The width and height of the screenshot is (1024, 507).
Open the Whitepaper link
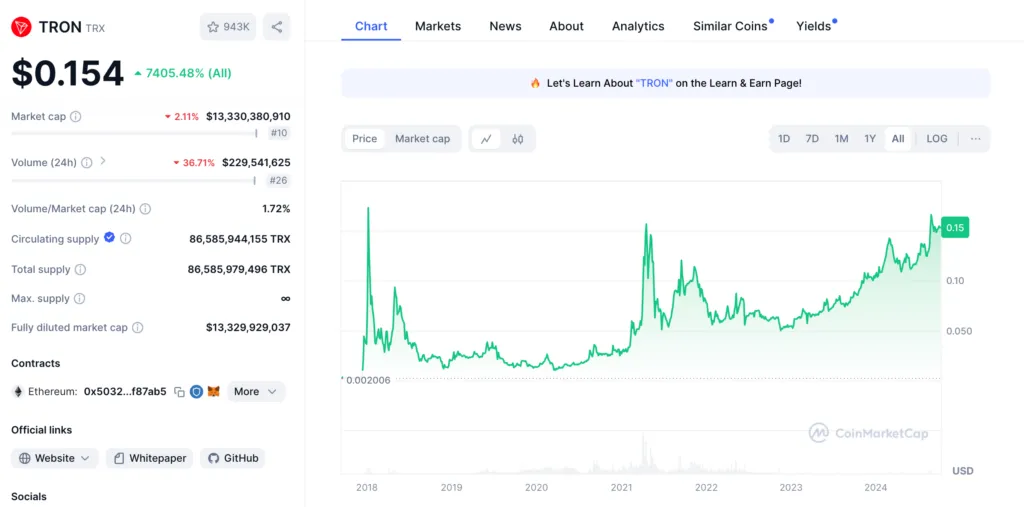click(x=150, y=459)
